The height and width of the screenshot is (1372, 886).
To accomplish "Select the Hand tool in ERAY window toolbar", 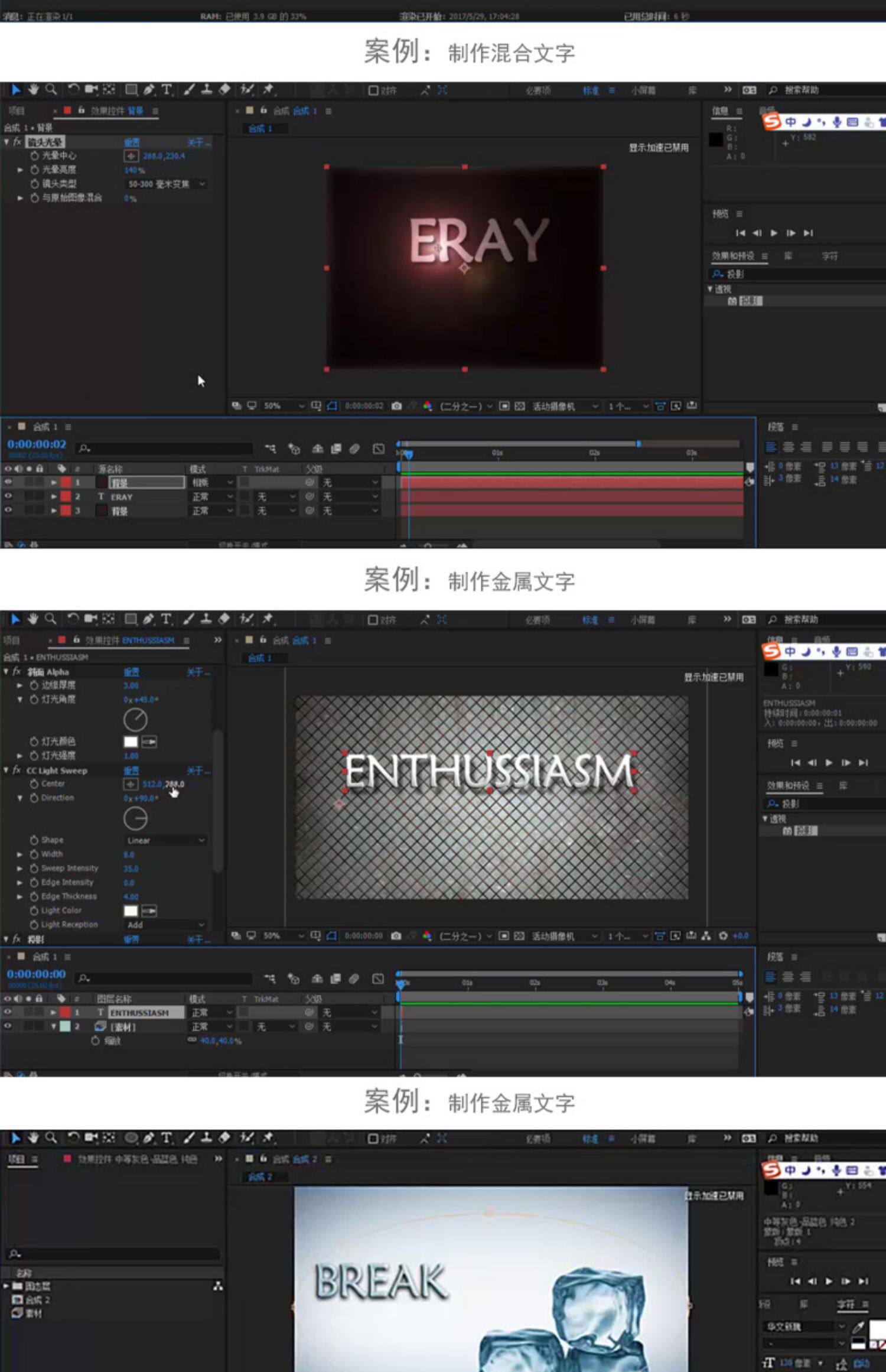I will 33,89.
